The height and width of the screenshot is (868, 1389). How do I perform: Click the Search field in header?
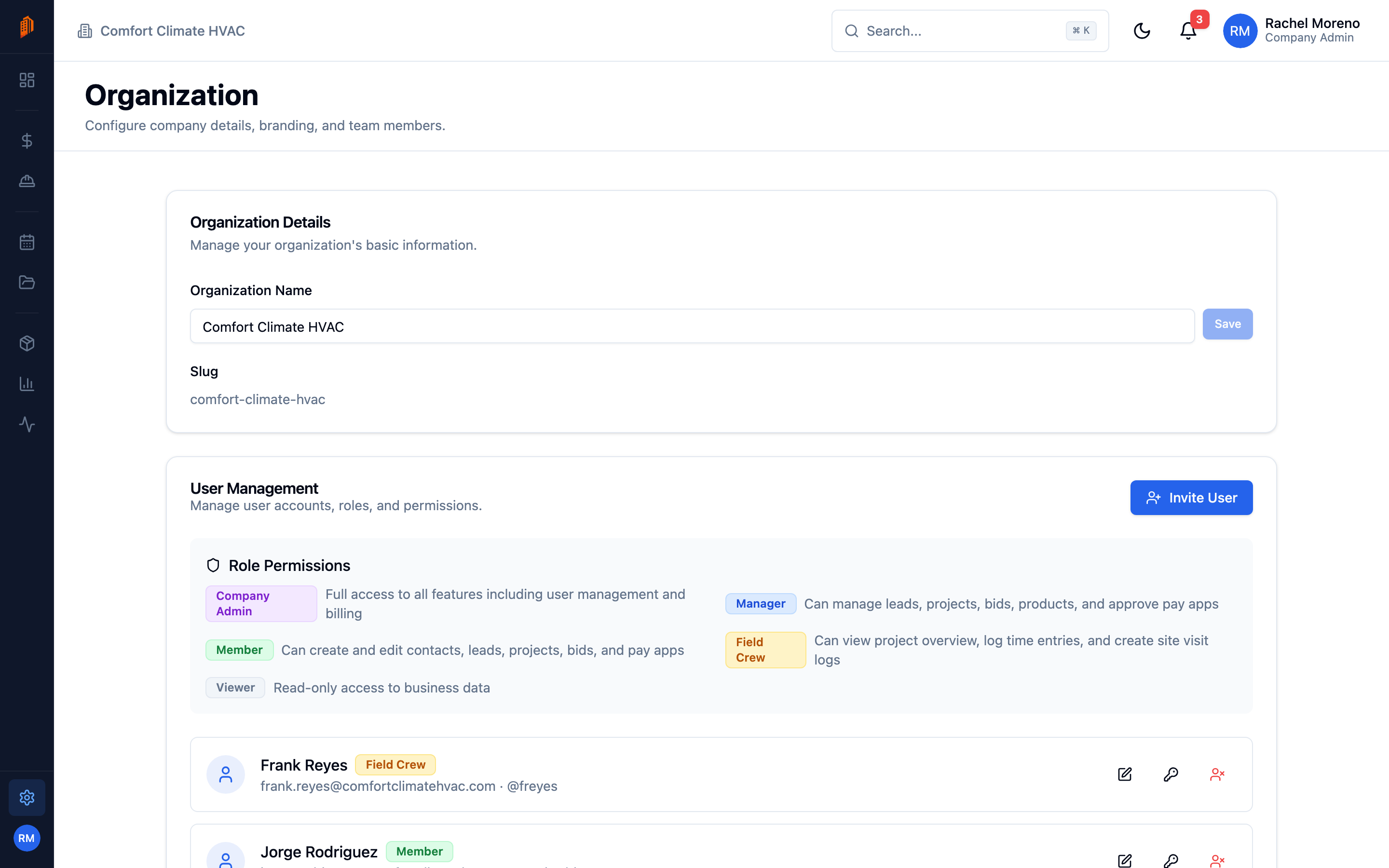coord(970,31)
